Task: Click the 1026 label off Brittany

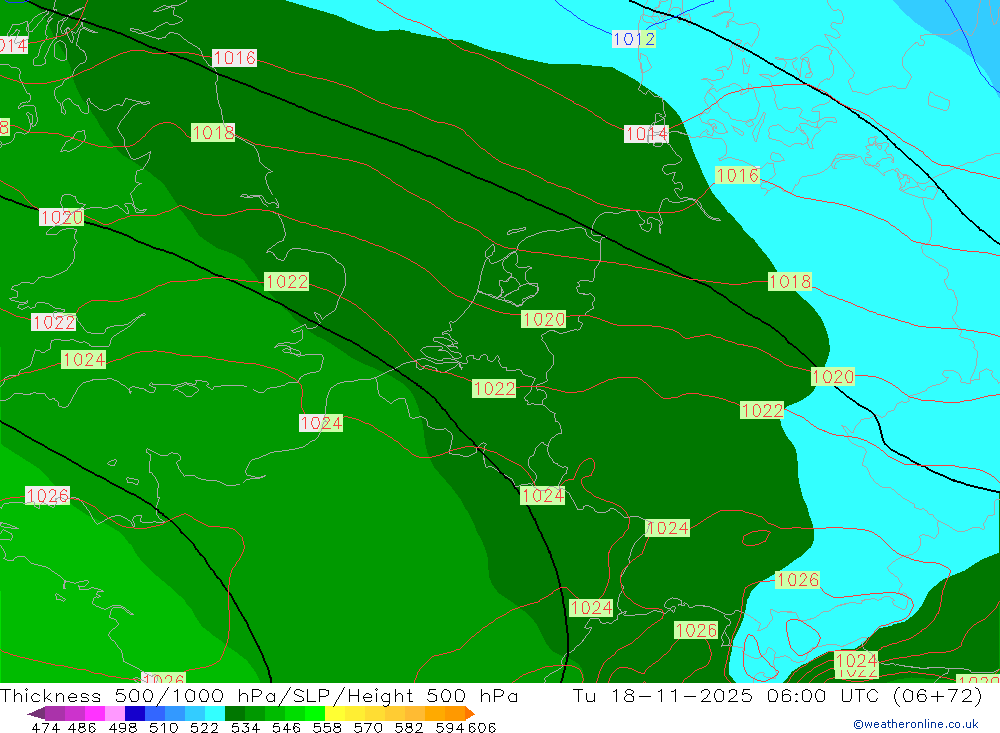Action: 47,496
